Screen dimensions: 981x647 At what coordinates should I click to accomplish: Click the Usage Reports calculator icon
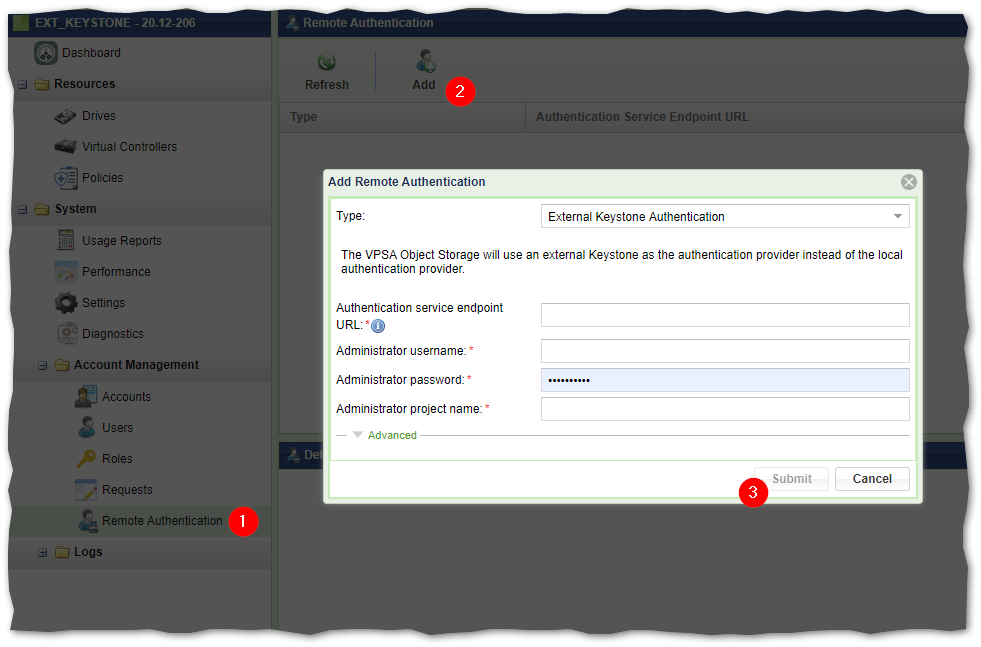click(x=66, y=240)
